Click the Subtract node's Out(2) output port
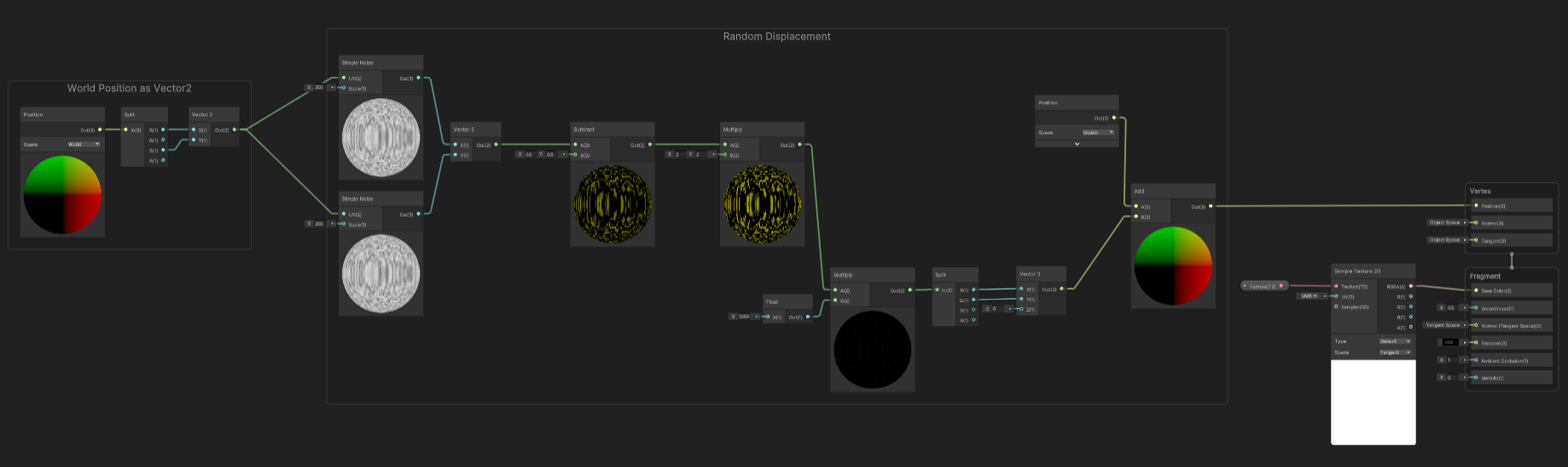Screen dimensions: 1568x467 click(x=650, y=145)
